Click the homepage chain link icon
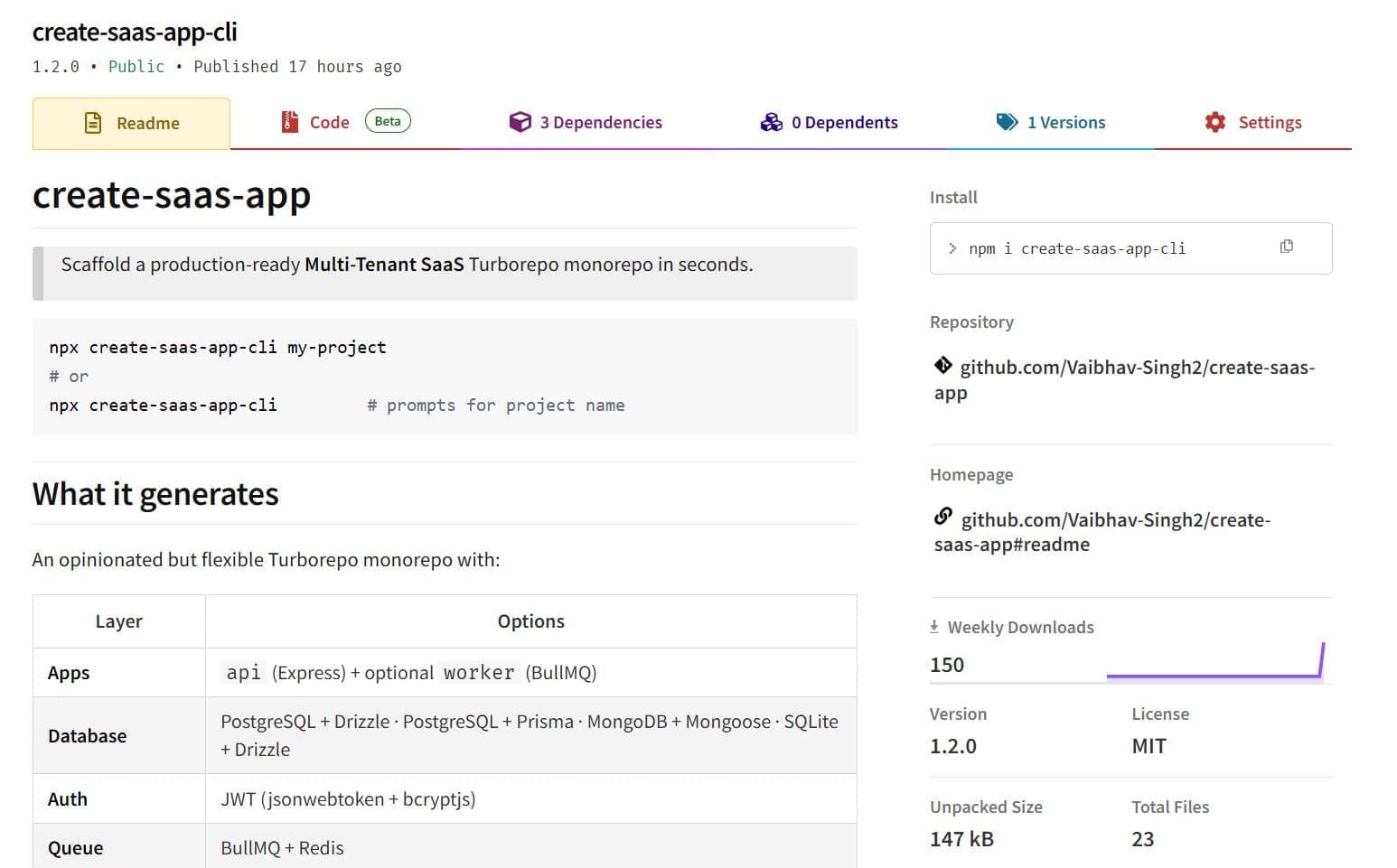This screenshot has width=1397, height=868. click(x=943, y=516)
